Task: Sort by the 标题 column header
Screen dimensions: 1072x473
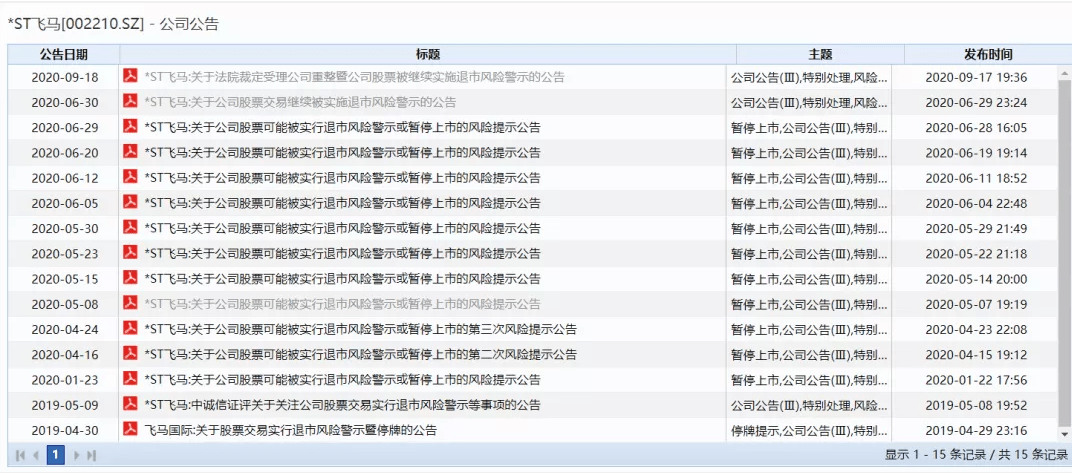Action: [428, 55]
